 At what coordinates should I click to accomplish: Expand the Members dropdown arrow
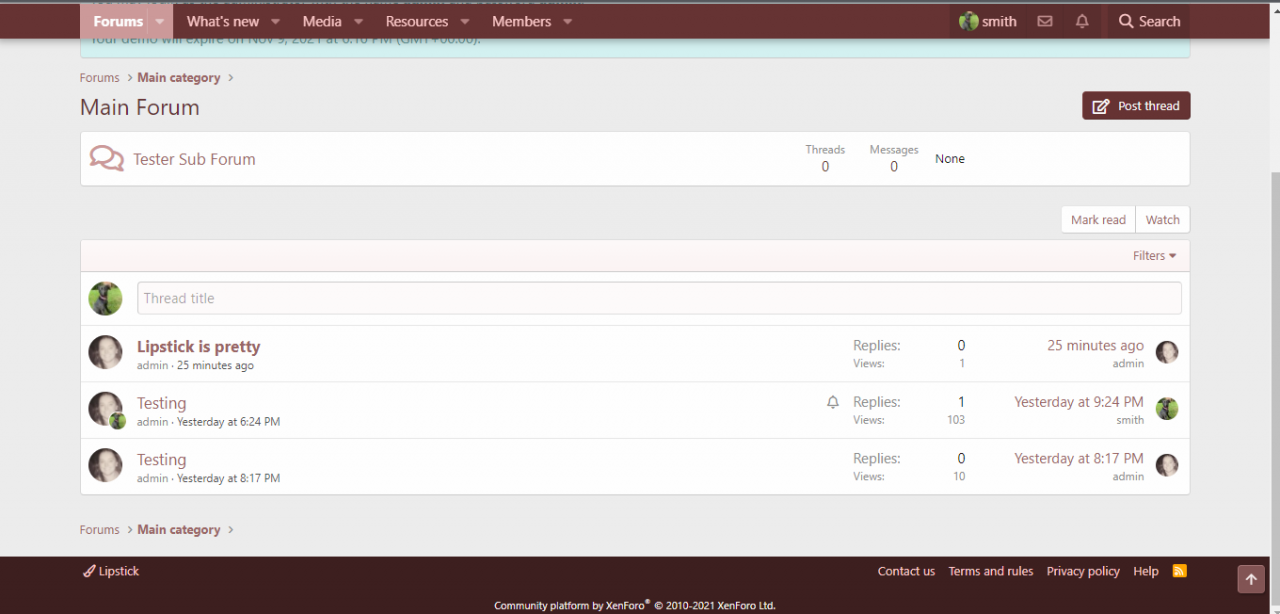567,21
